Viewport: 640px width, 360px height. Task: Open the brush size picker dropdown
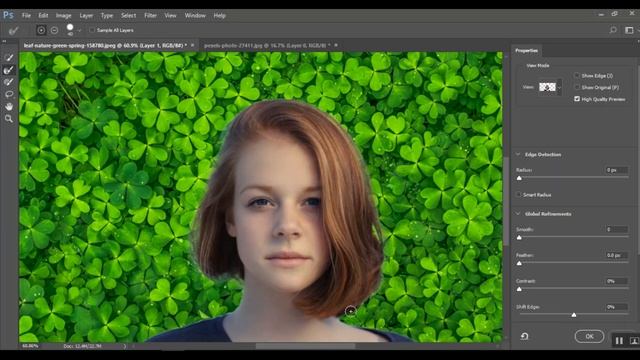click(80, 30)
